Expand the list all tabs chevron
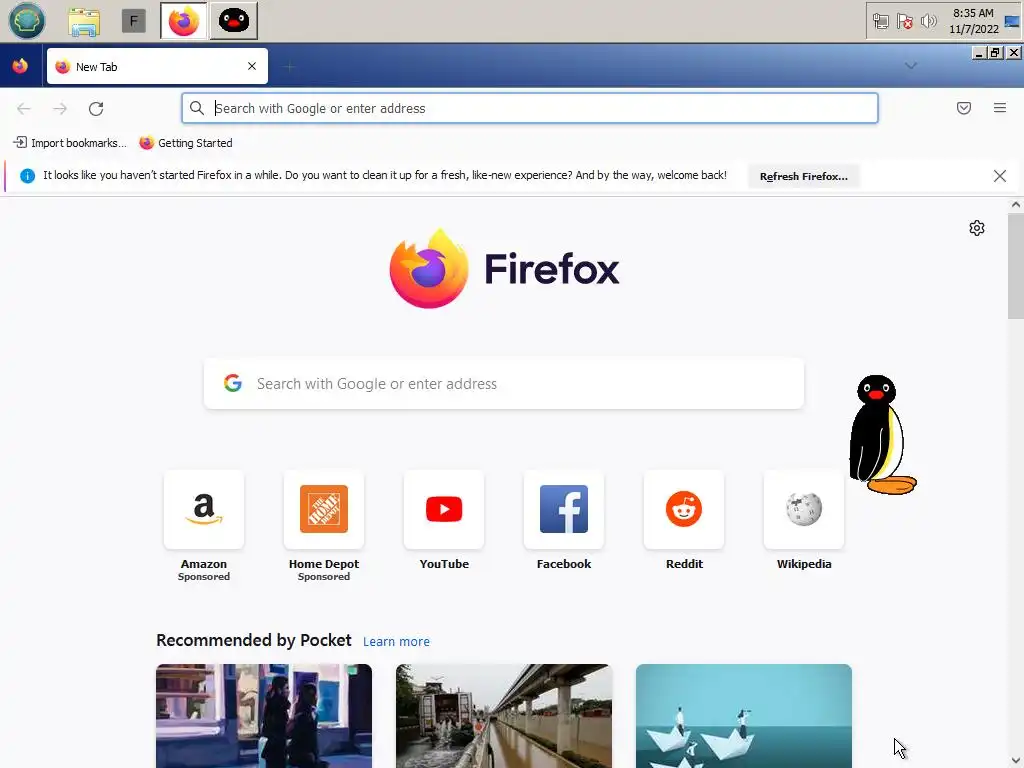This screenshot has height=768, width=1024. coord(911,66)
